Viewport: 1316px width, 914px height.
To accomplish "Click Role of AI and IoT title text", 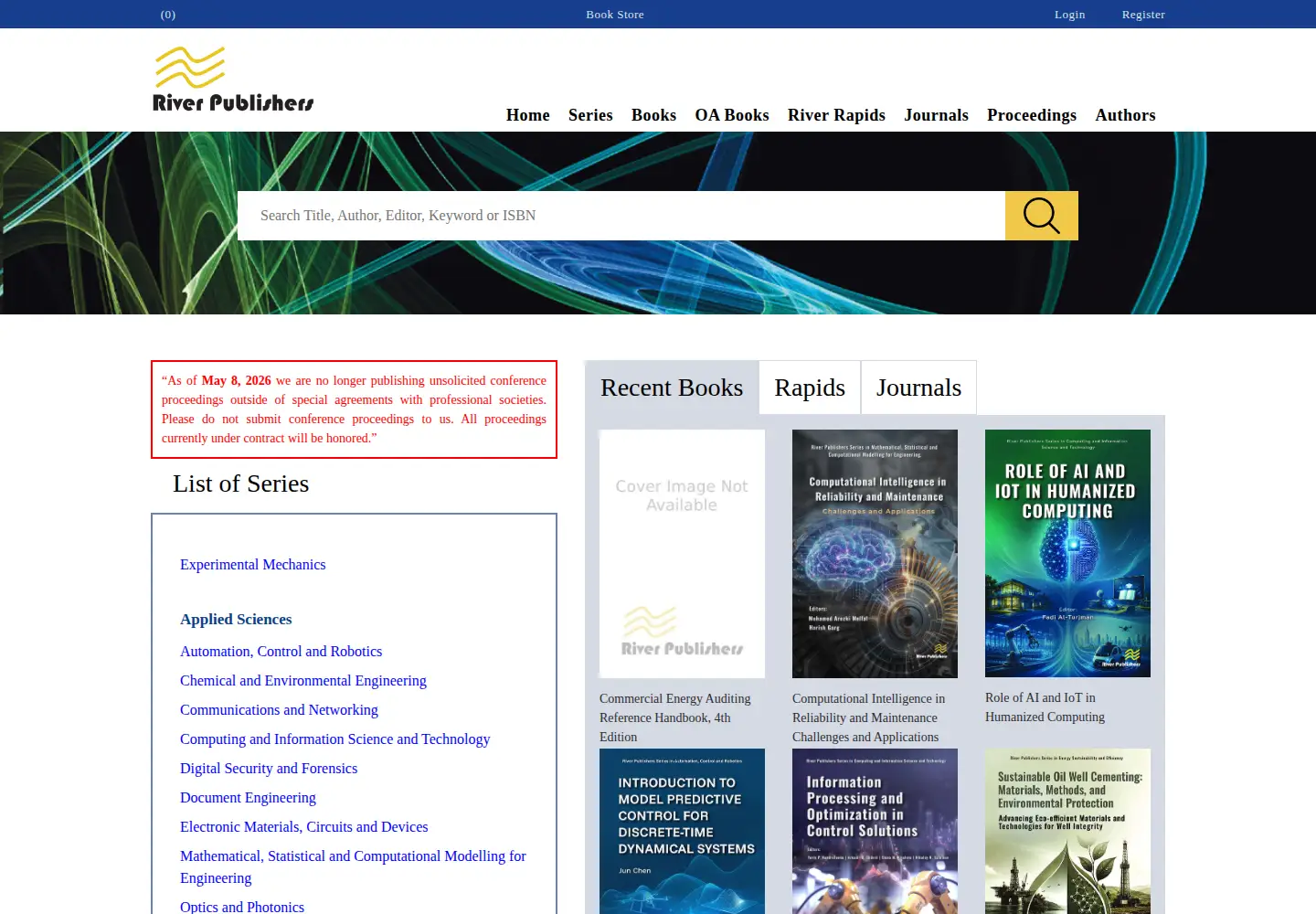I will pyautogui.click(x=1045, y=707).
